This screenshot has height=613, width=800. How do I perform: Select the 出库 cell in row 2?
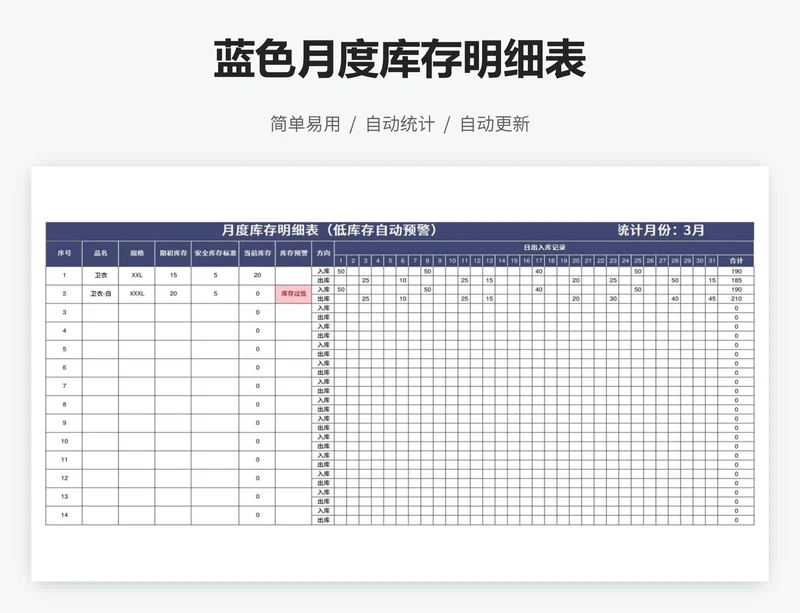click(x=323, y=299)
